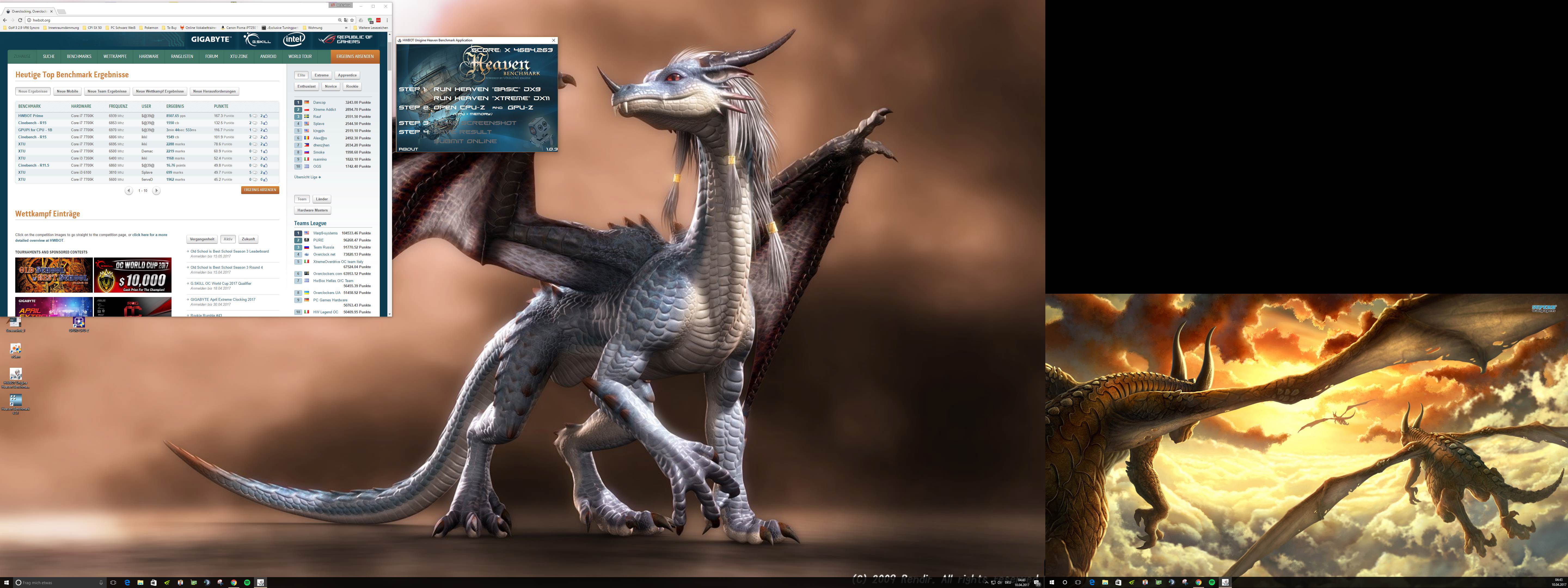The image size is (1568, 588).
Task: Open the BENCHMARKS menu on HWBOT
Action: [x=79, y=57]
